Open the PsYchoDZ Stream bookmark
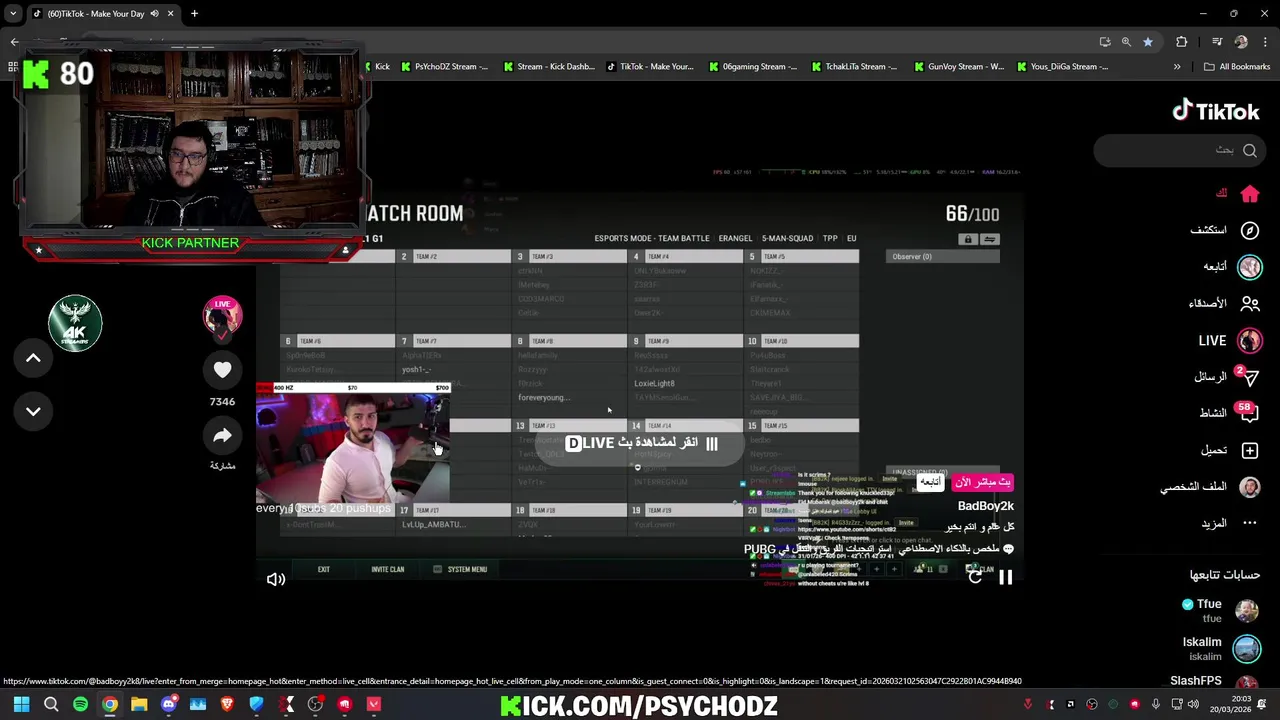 pyautogui.click(x=443, y=67)
